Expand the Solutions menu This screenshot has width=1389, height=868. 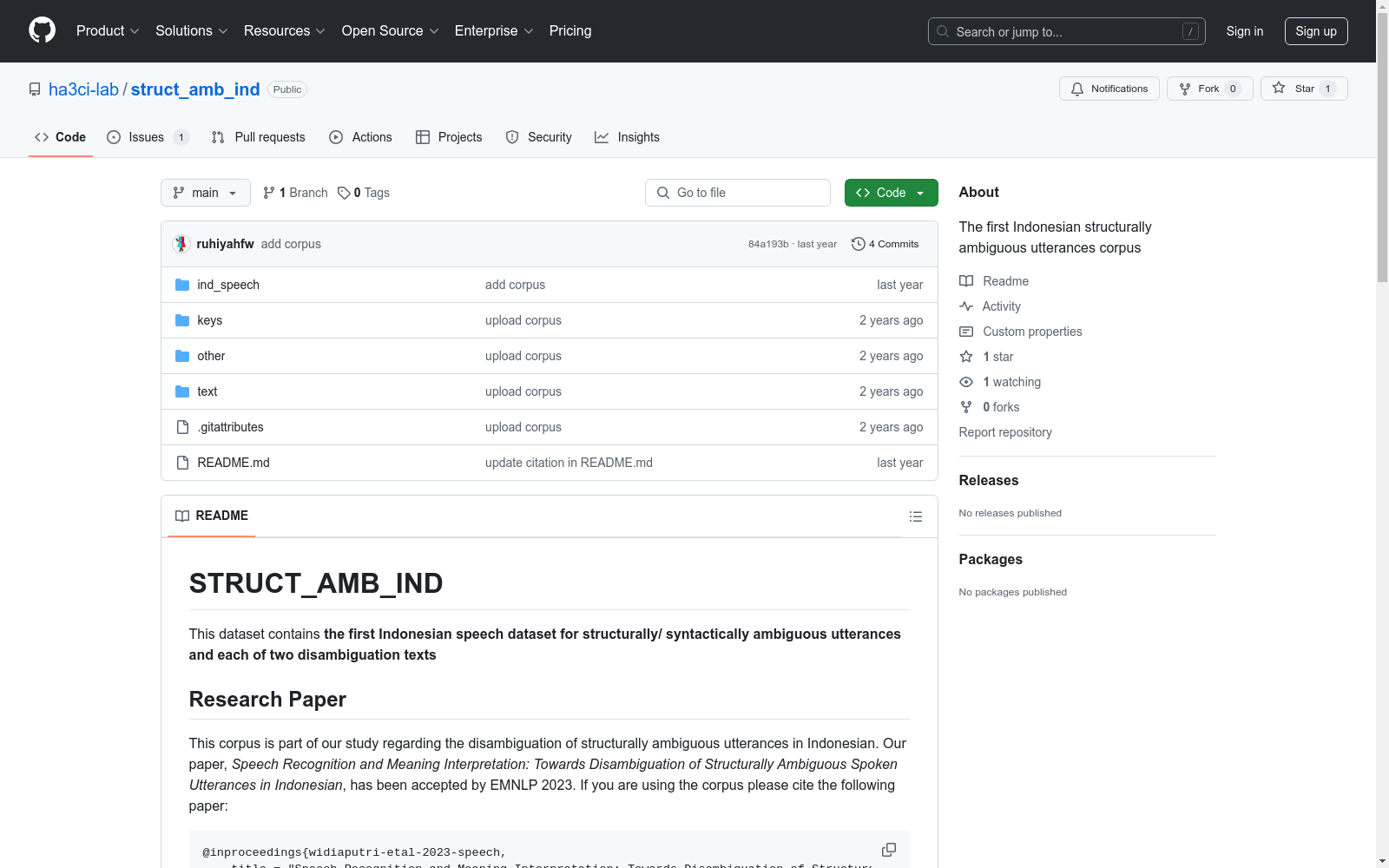pyautogui.click(x=192, y=31)
